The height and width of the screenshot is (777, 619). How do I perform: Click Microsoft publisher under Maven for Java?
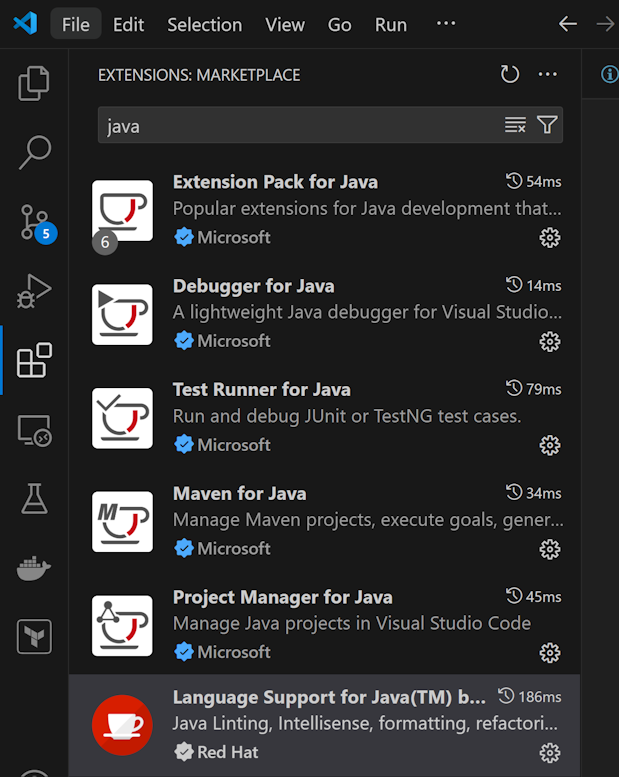click(x=234, y=549)
